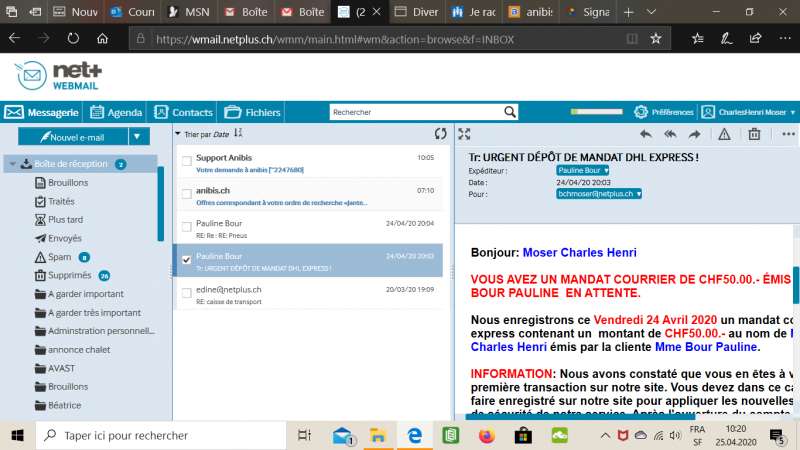Open browser reading view icon
800x450 pixels.
(x=632, y=39)
